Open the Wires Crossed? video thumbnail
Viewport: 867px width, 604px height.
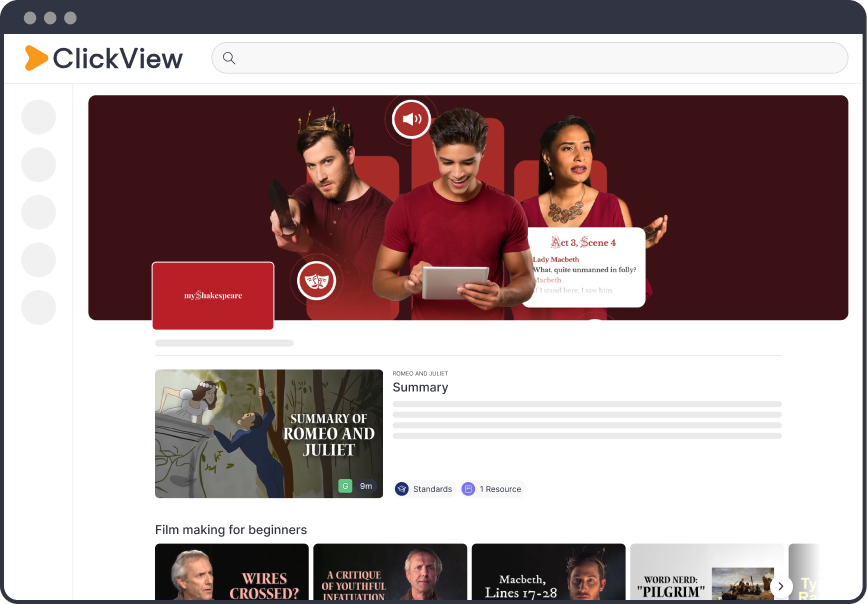(x=232, y=572)
